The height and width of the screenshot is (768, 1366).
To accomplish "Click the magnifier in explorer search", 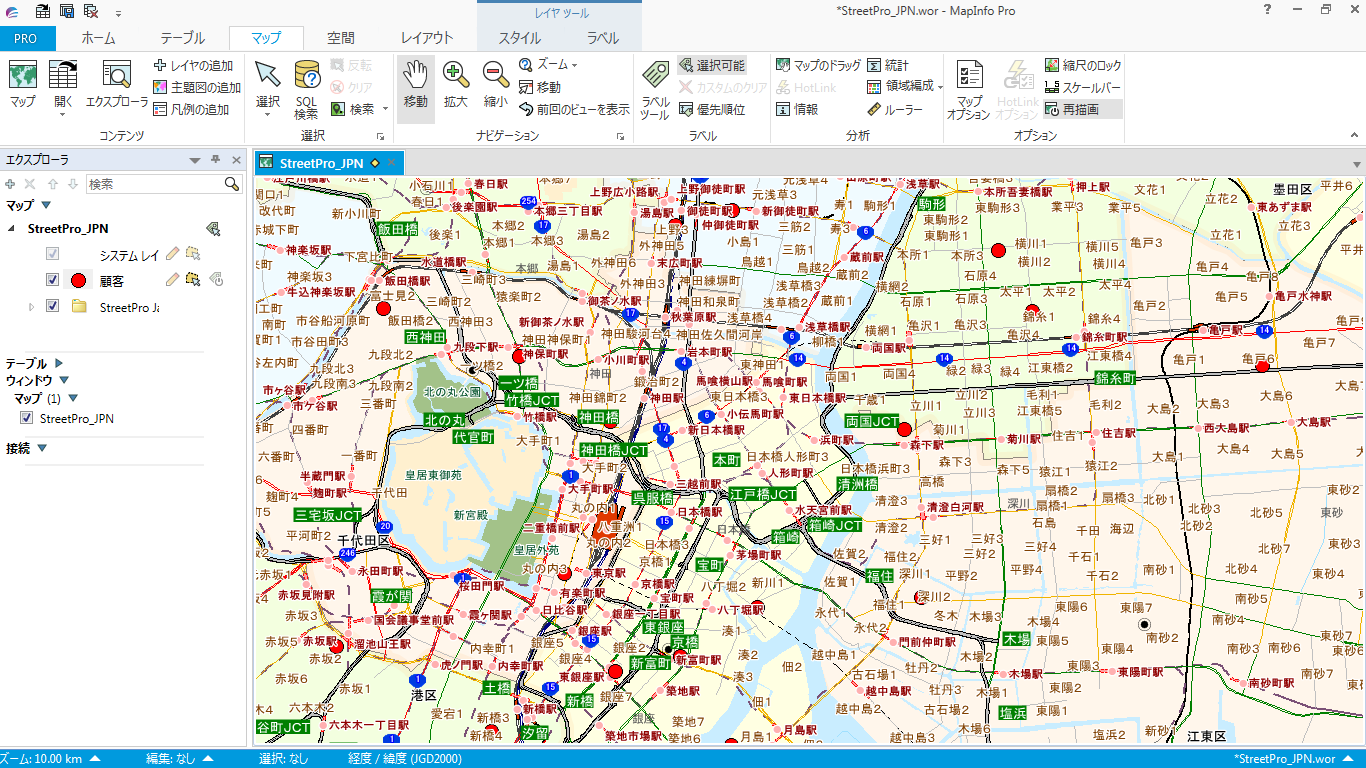I will (232, 184).
